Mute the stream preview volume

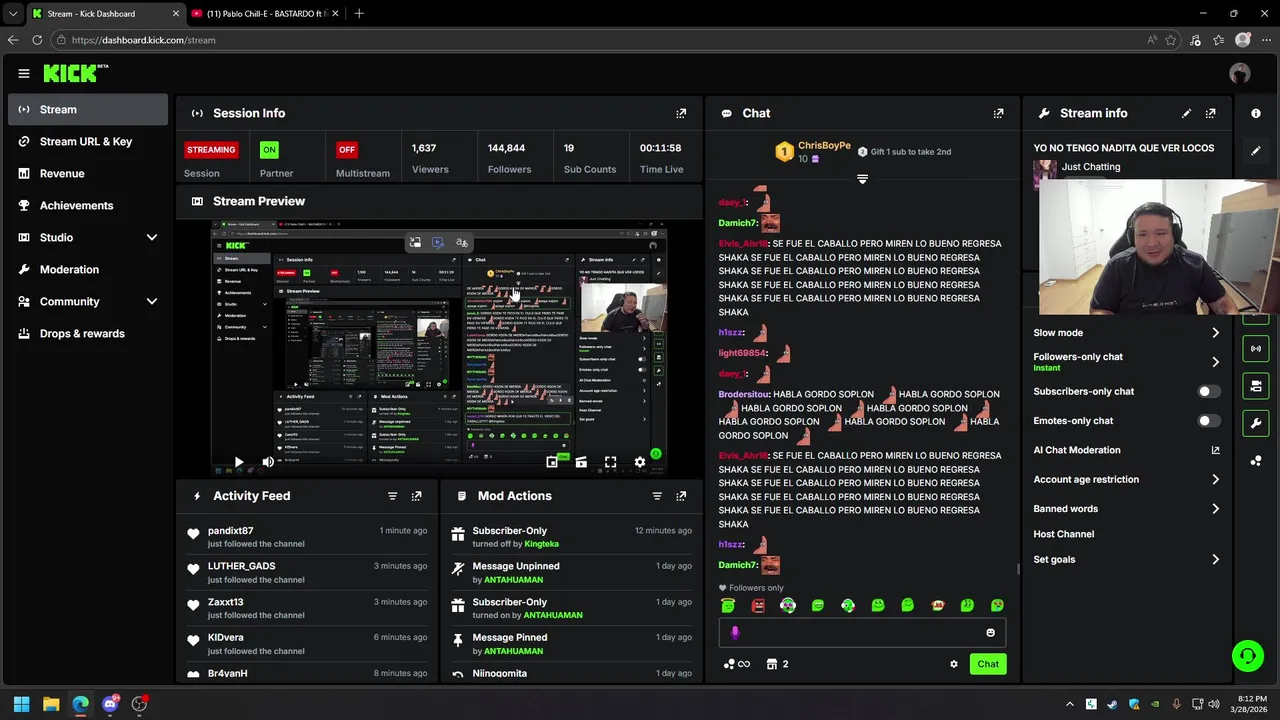267,462
